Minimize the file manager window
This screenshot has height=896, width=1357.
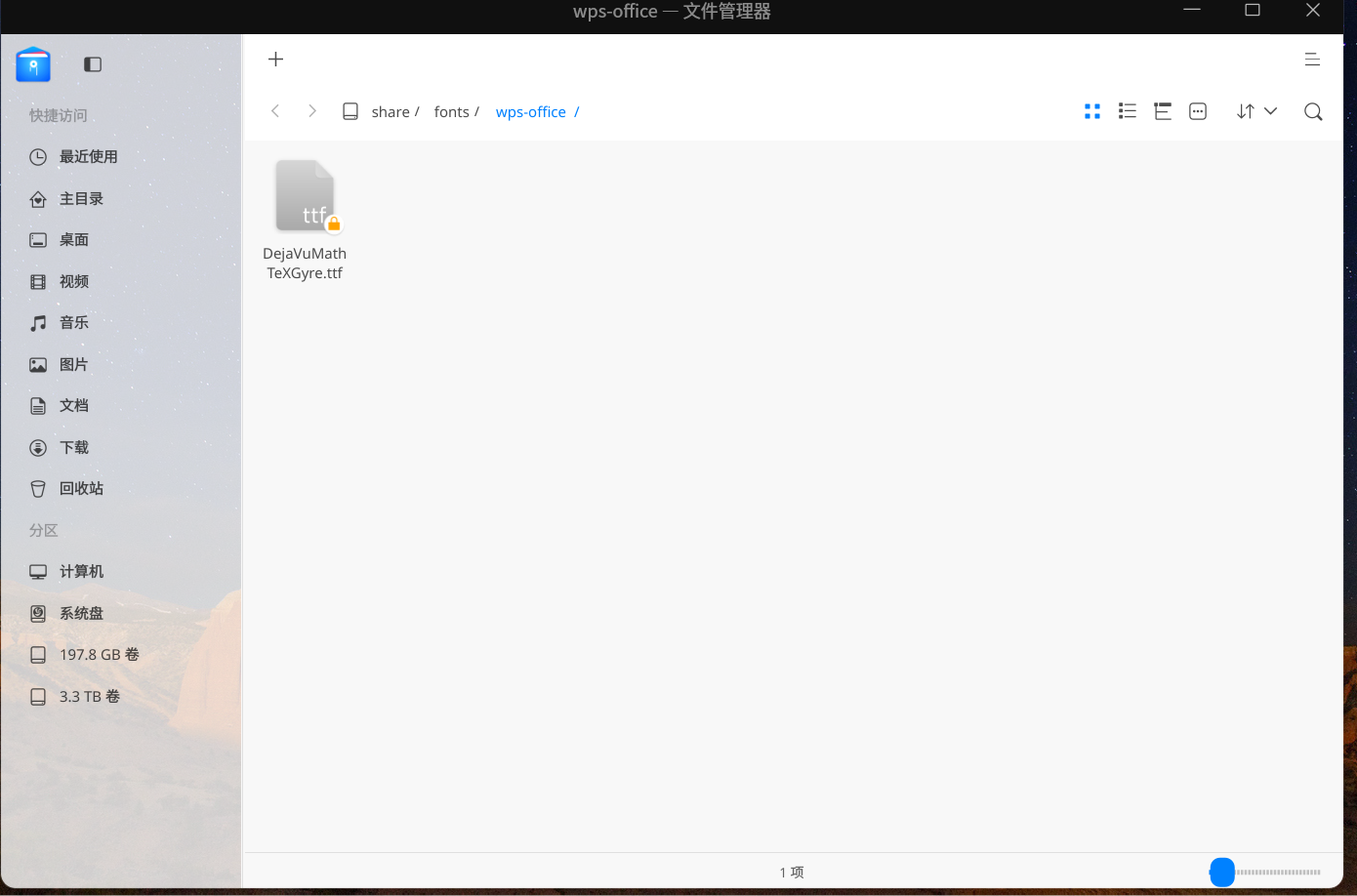pyautogui.click(x=1192, y=10)
